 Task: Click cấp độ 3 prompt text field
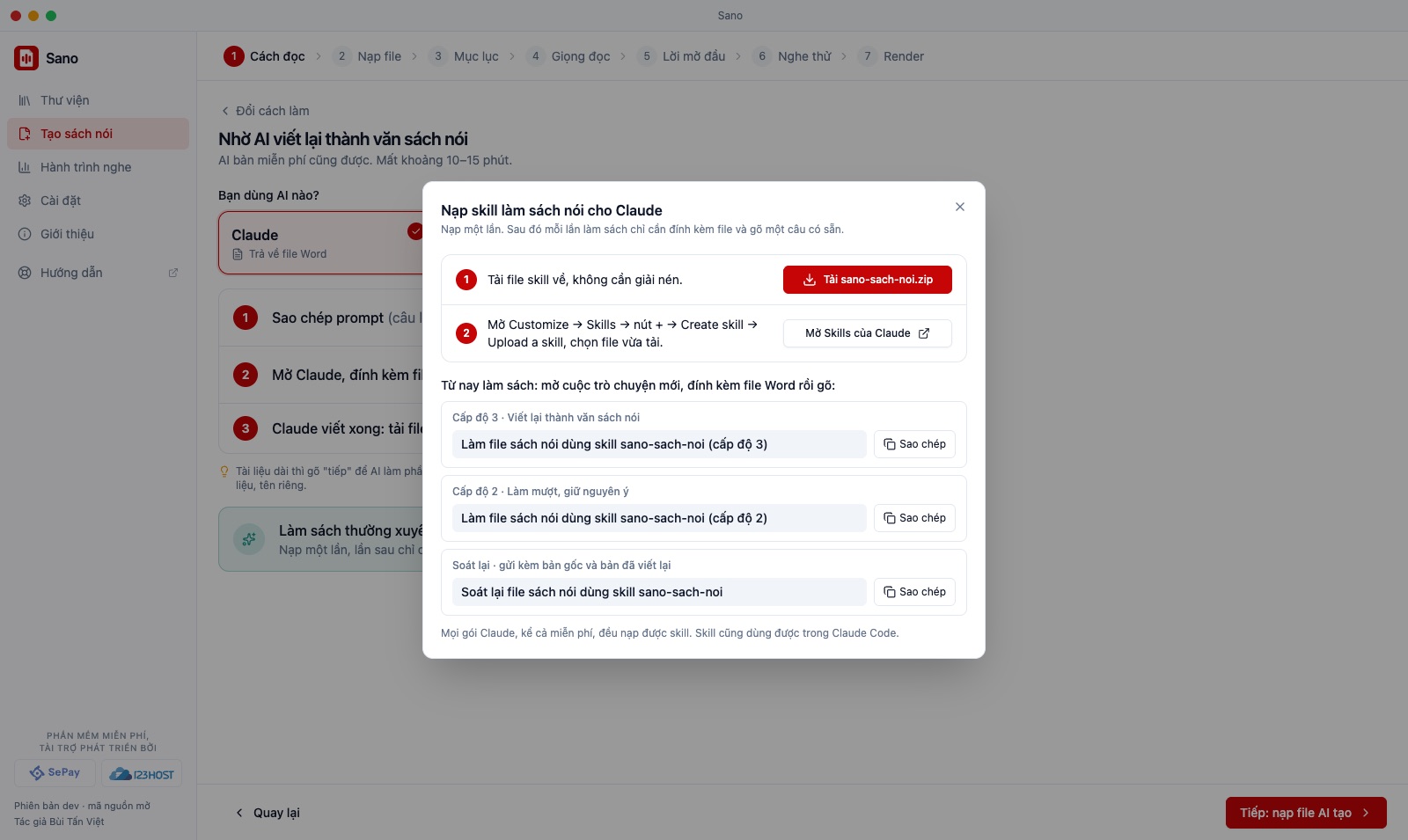(x=659, y=444)
